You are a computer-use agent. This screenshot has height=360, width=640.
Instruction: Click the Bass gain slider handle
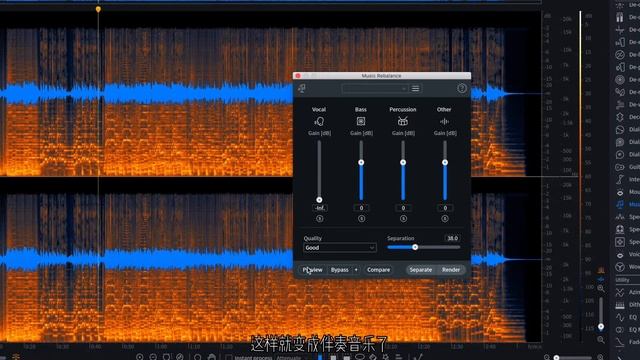click(x=361, y=162)
